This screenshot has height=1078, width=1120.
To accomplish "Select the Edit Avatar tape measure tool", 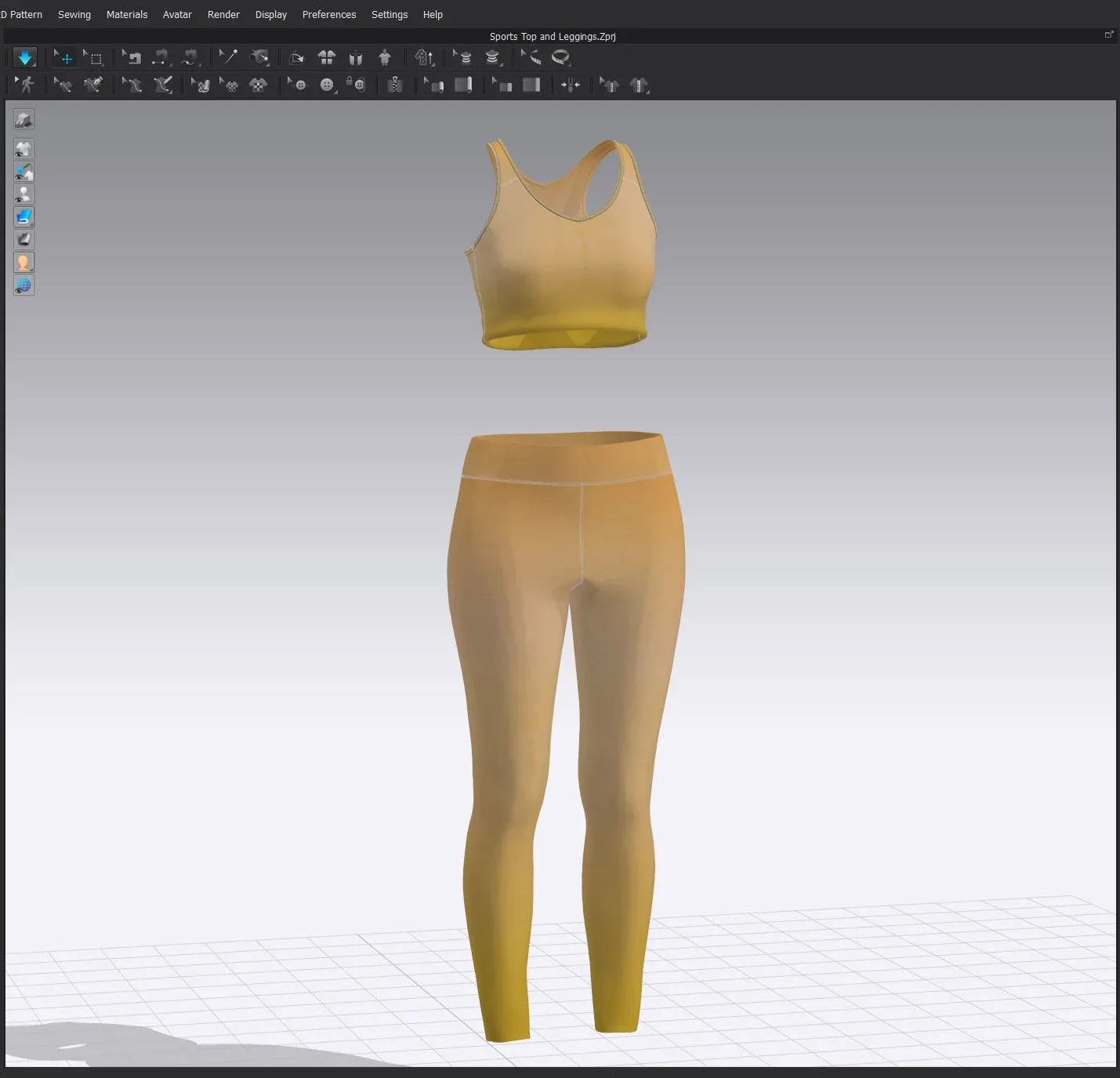I will pyautogui.click(x=531, y=57).
